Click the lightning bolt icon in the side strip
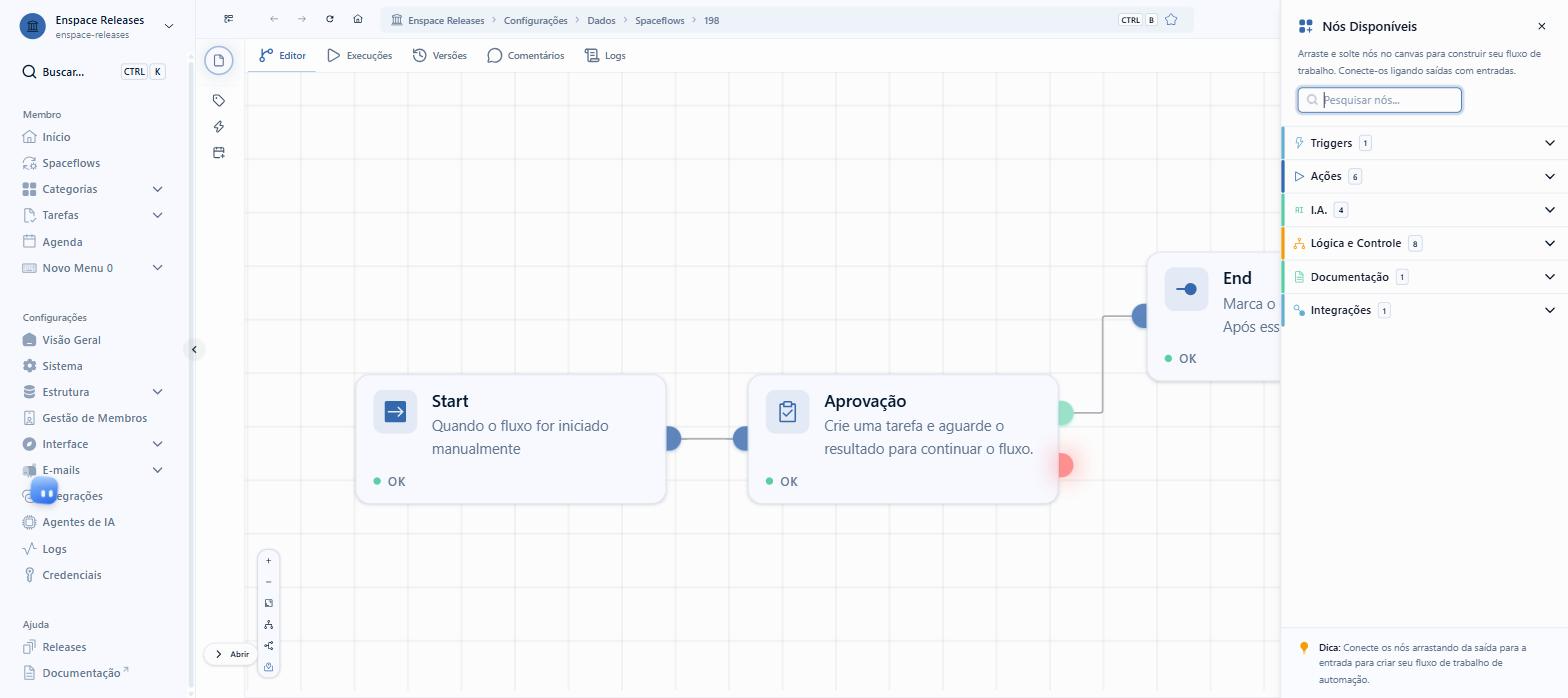 coord(219,126)
